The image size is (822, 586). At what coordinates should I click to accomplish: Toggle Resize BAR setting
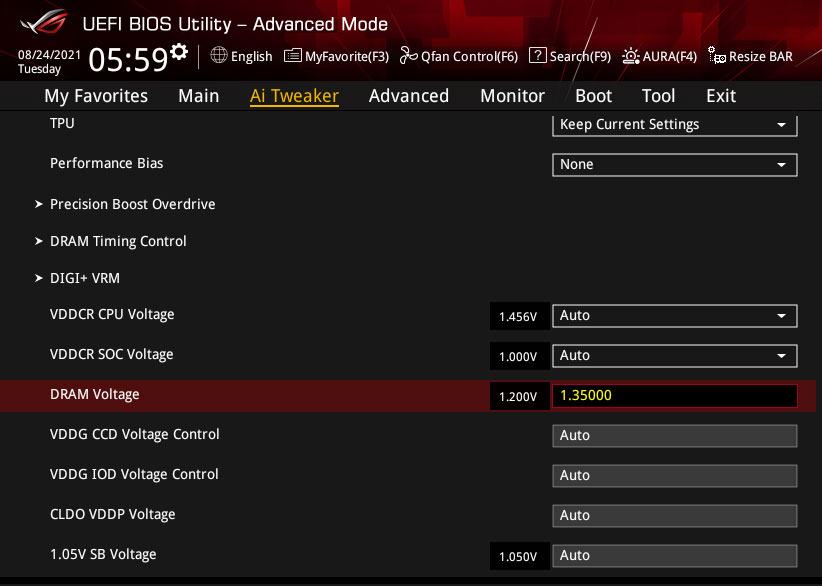tap(761, 57)
